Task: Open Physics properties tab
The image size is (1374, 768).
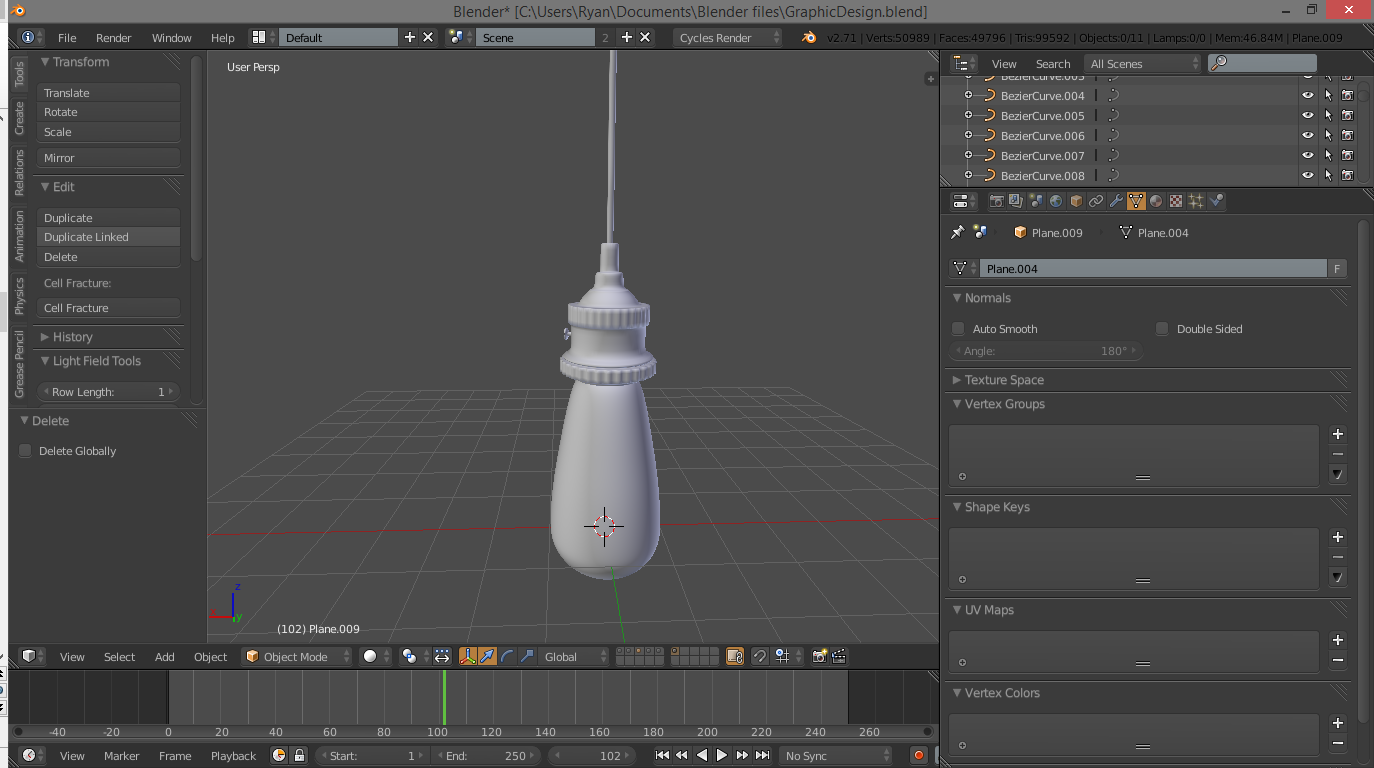Action: coord(1216,201)
